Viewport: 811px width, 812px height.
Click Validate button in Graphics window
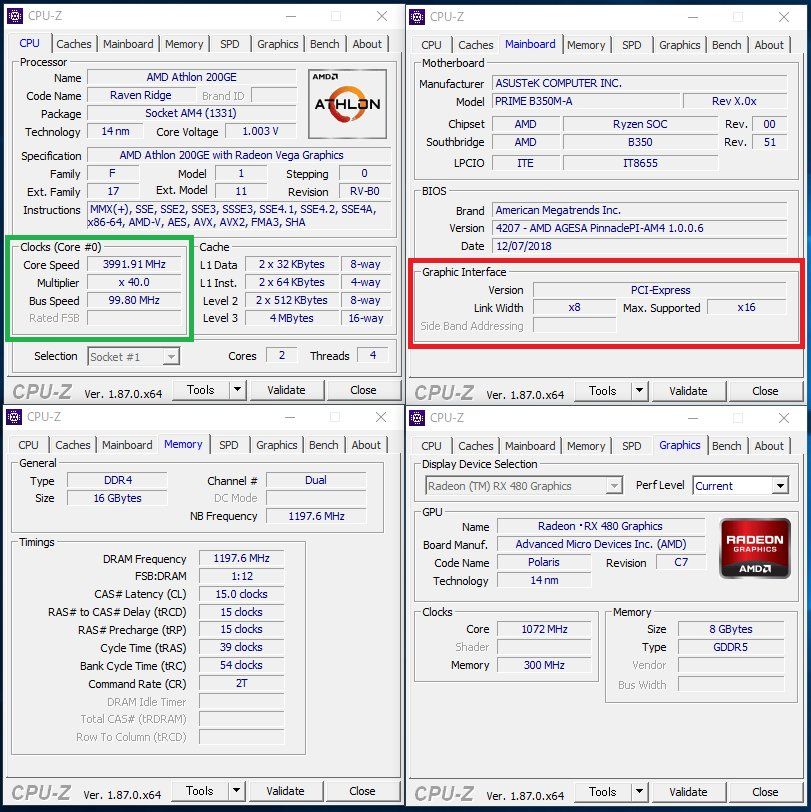click(x=688, y=792)
